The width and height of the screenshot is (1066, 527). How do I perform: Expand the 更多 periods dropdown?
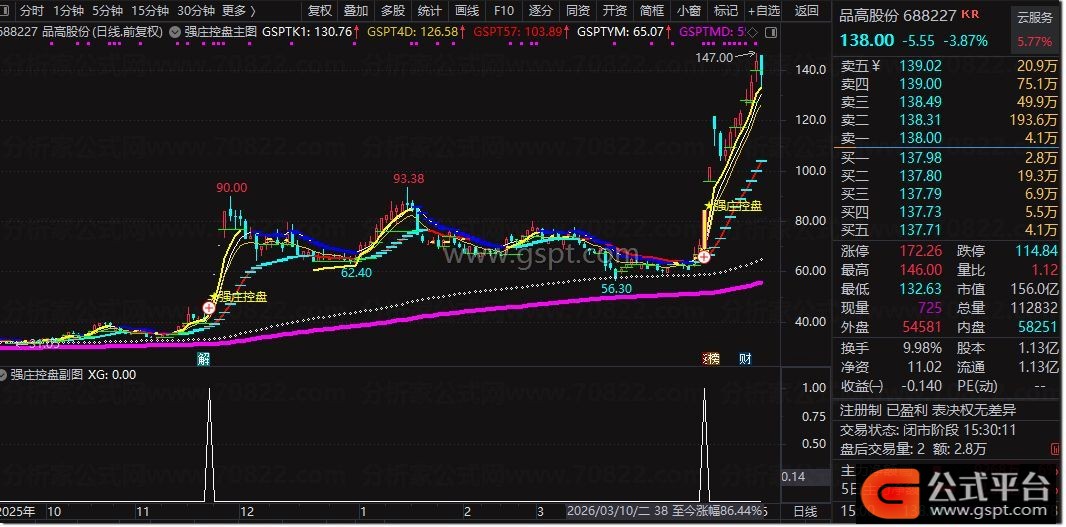coord(239,10)
